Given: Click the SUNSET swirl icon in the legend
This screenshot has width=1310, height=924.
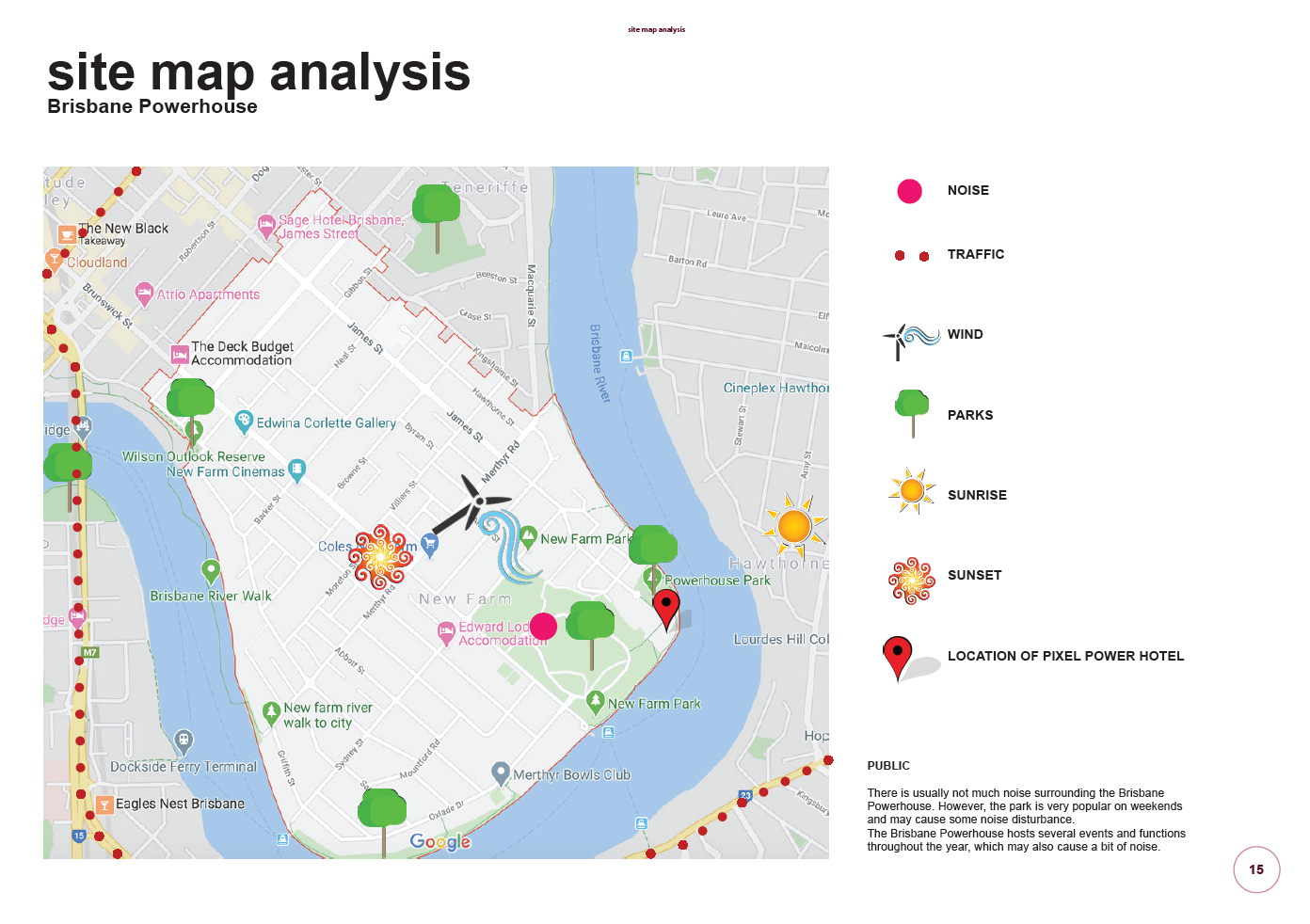Looking at the screenshot, I should (x=912, y=581).
